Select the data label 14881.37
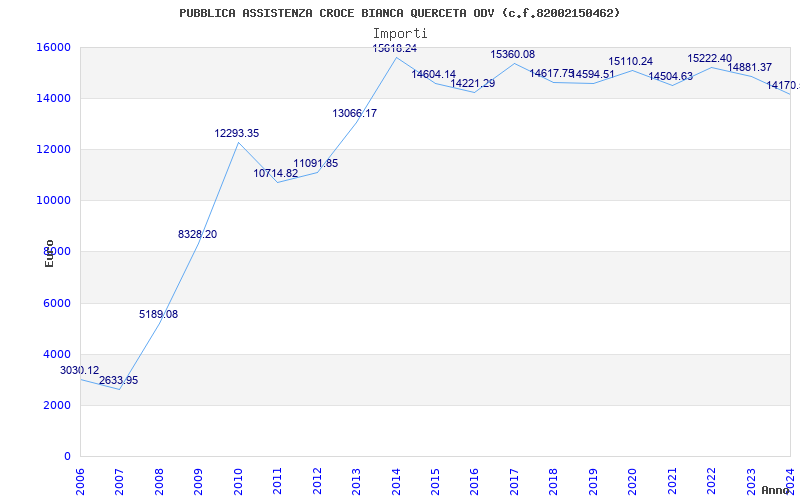 749,67
